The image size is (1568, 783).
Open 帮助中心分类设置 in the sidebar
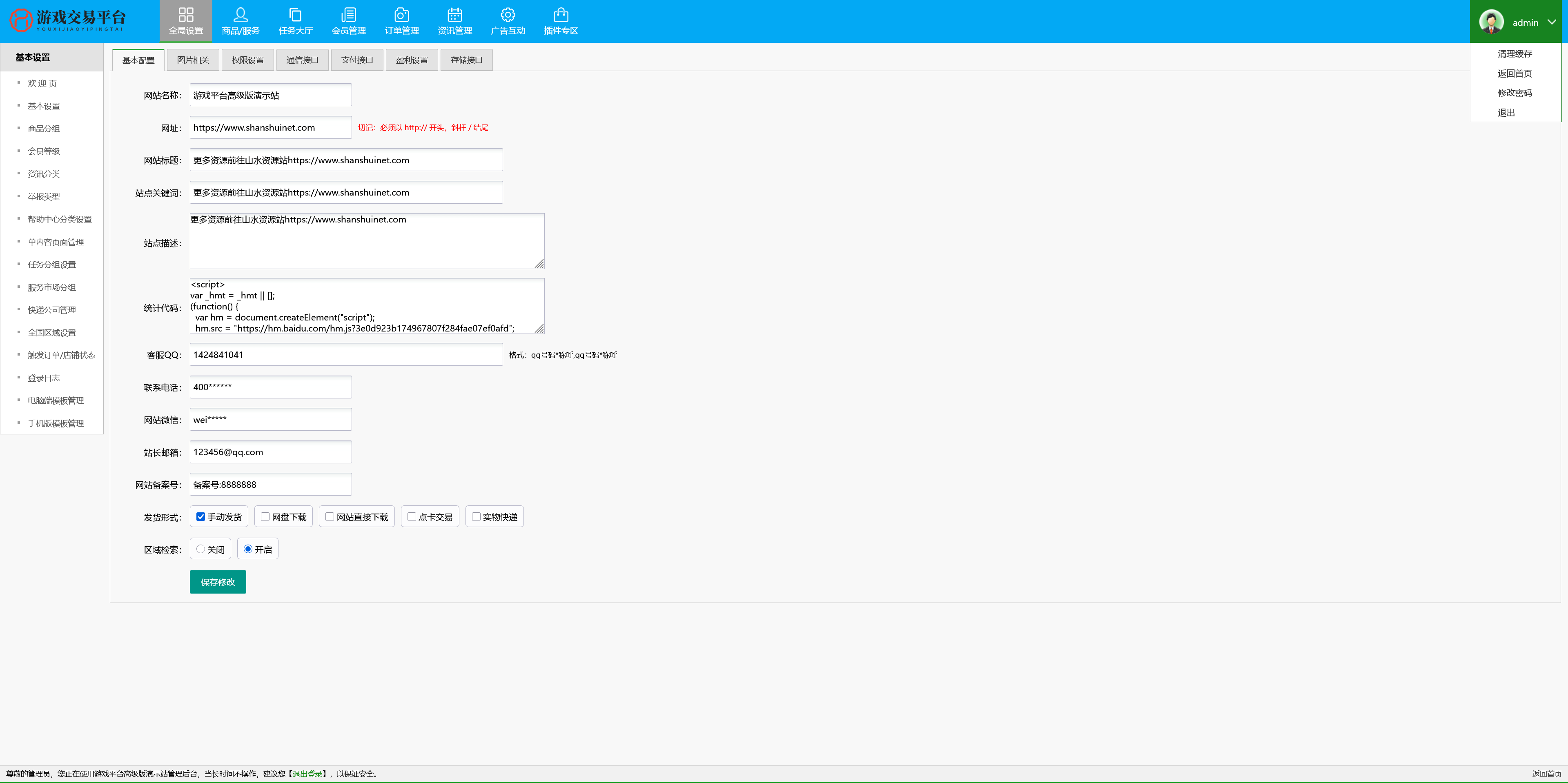click(60, 219)
